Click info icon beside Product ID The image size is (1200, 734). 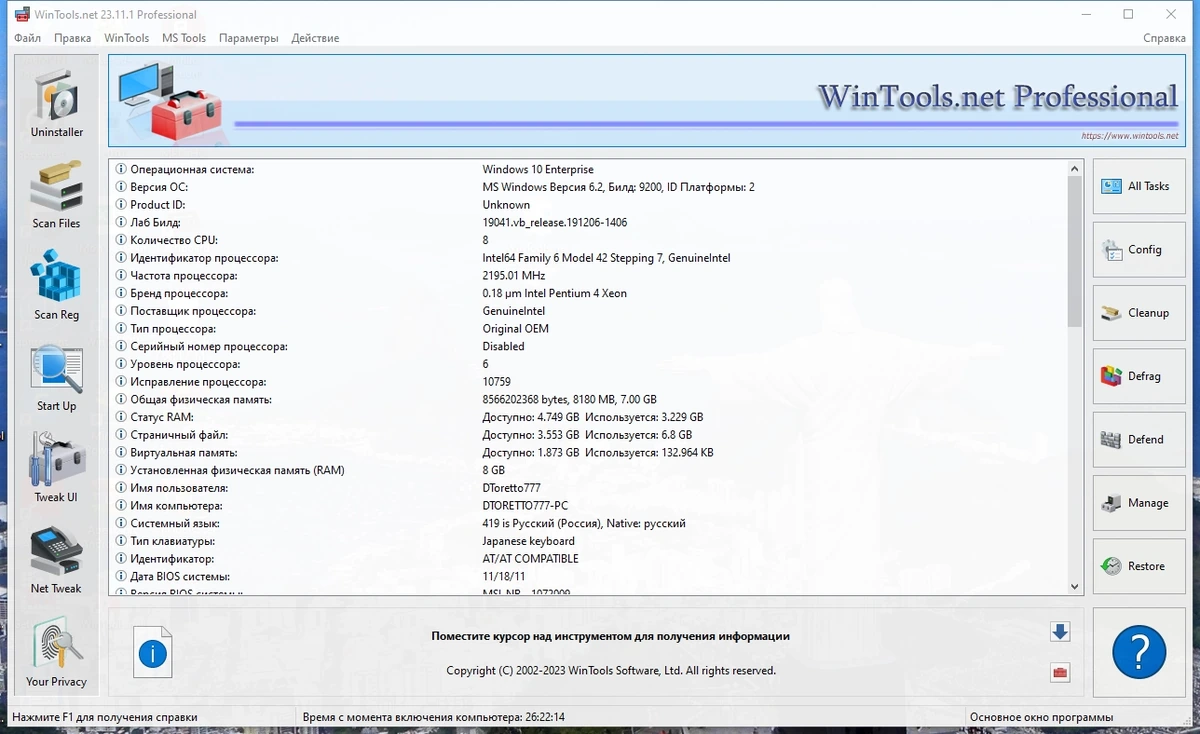coord(122,205)
